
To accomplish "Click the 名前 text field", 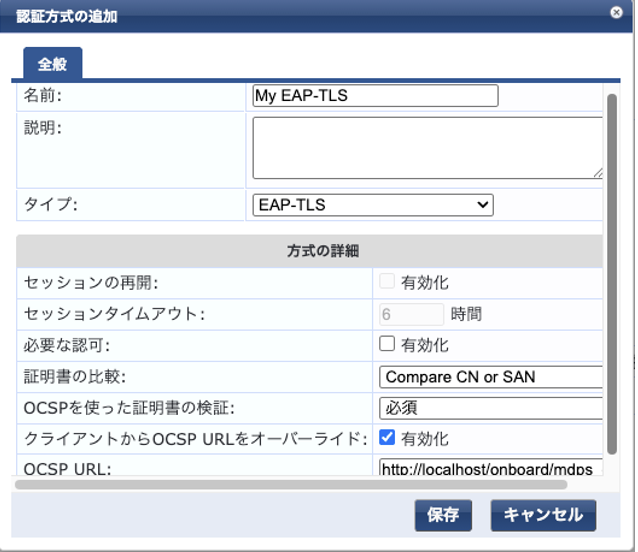I will coord(375,96).
